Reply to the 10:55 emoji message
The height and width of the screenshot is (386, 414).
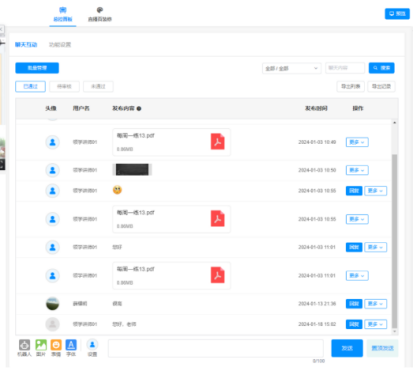coord(354,191)
